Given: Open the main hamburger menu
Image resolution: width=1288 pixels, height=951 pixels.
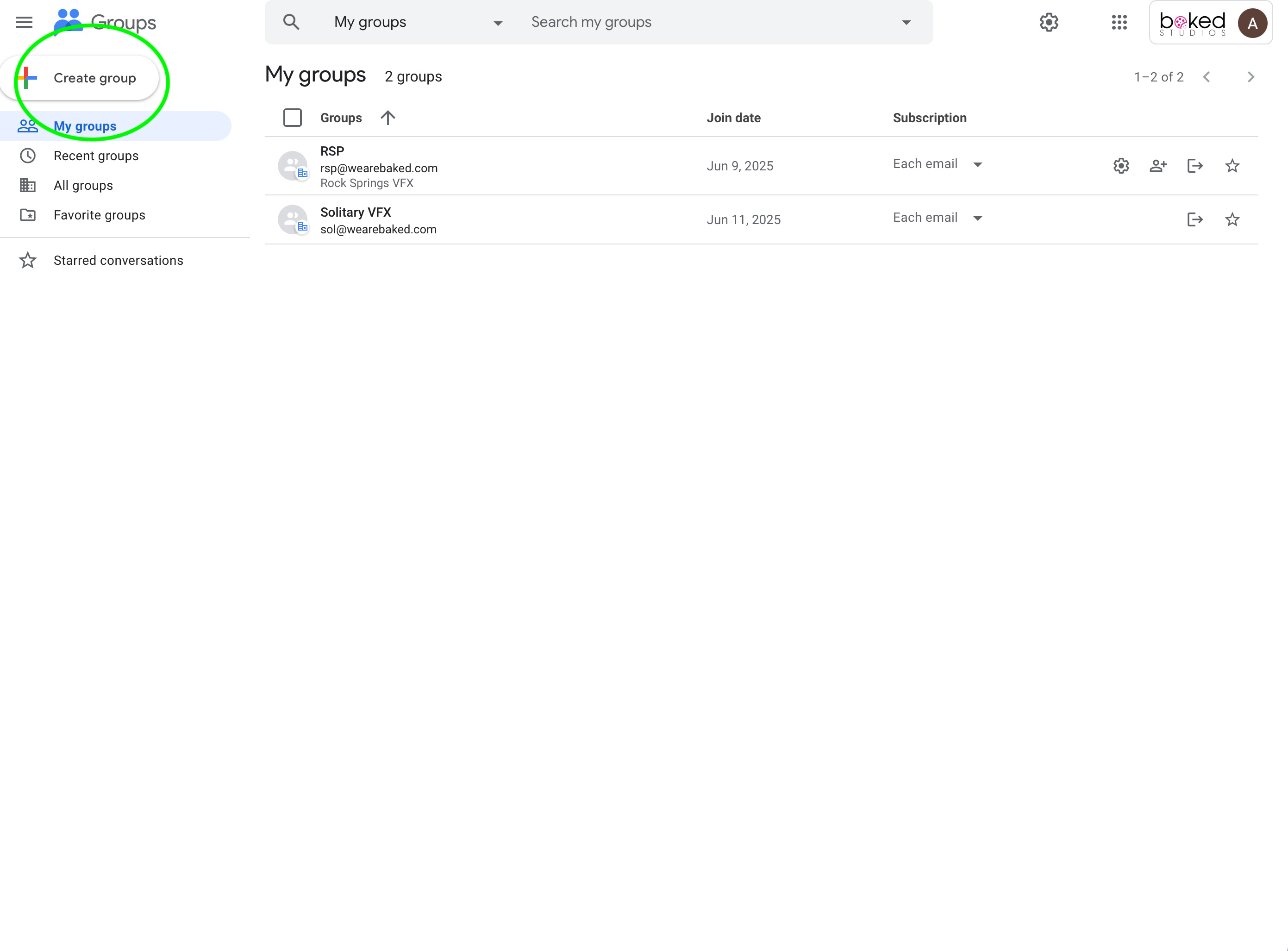Looking at the screenshot, I should 24,22.
